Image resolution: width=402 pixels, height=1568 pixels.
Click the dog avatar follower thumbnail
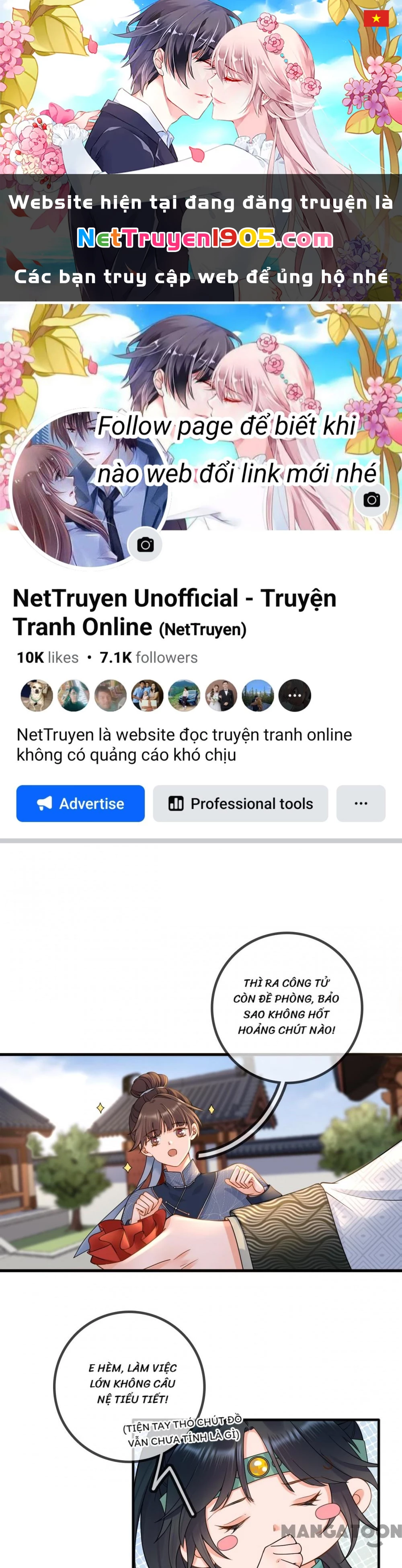37,695
